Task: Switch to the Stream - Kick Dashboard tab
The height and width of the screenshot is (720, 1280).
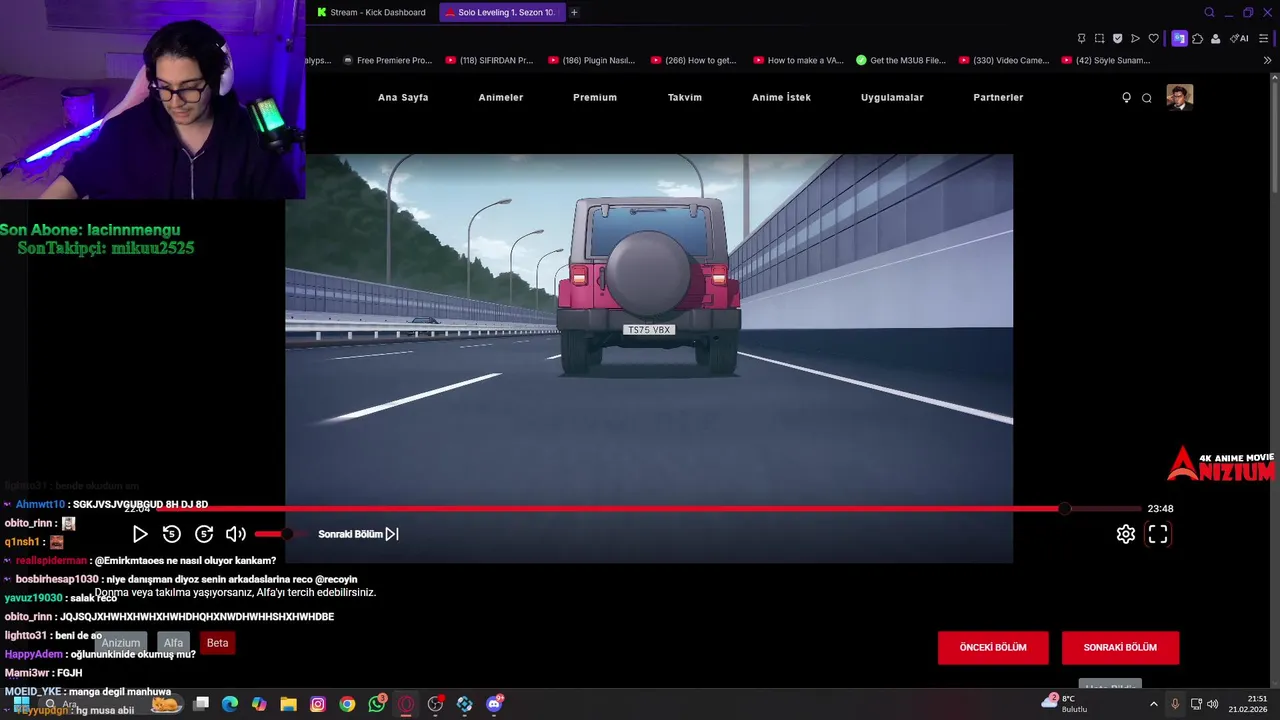Action: click(371, 12)
